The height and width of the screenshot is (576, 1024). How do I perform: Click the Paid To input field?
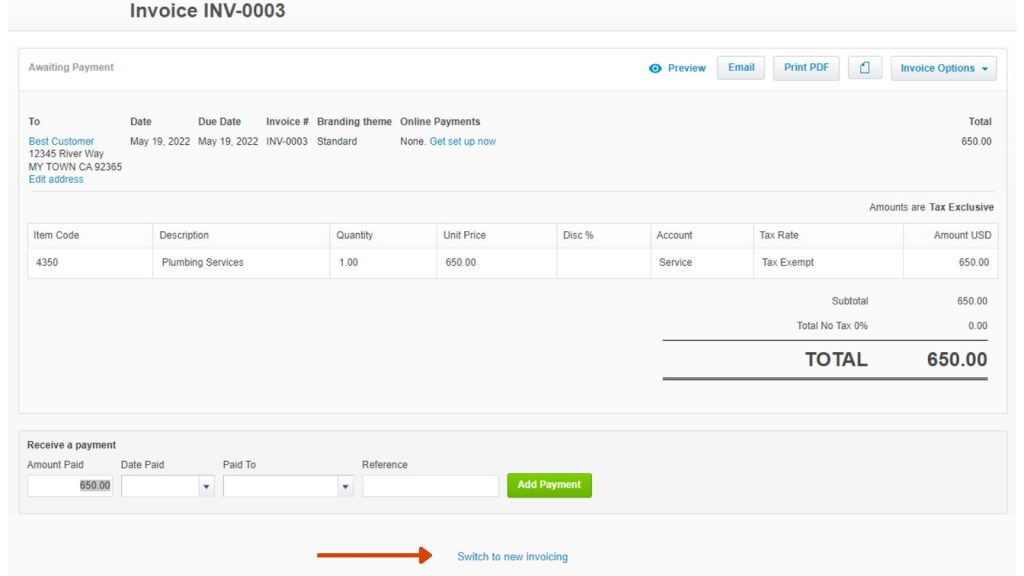[281, 486]
